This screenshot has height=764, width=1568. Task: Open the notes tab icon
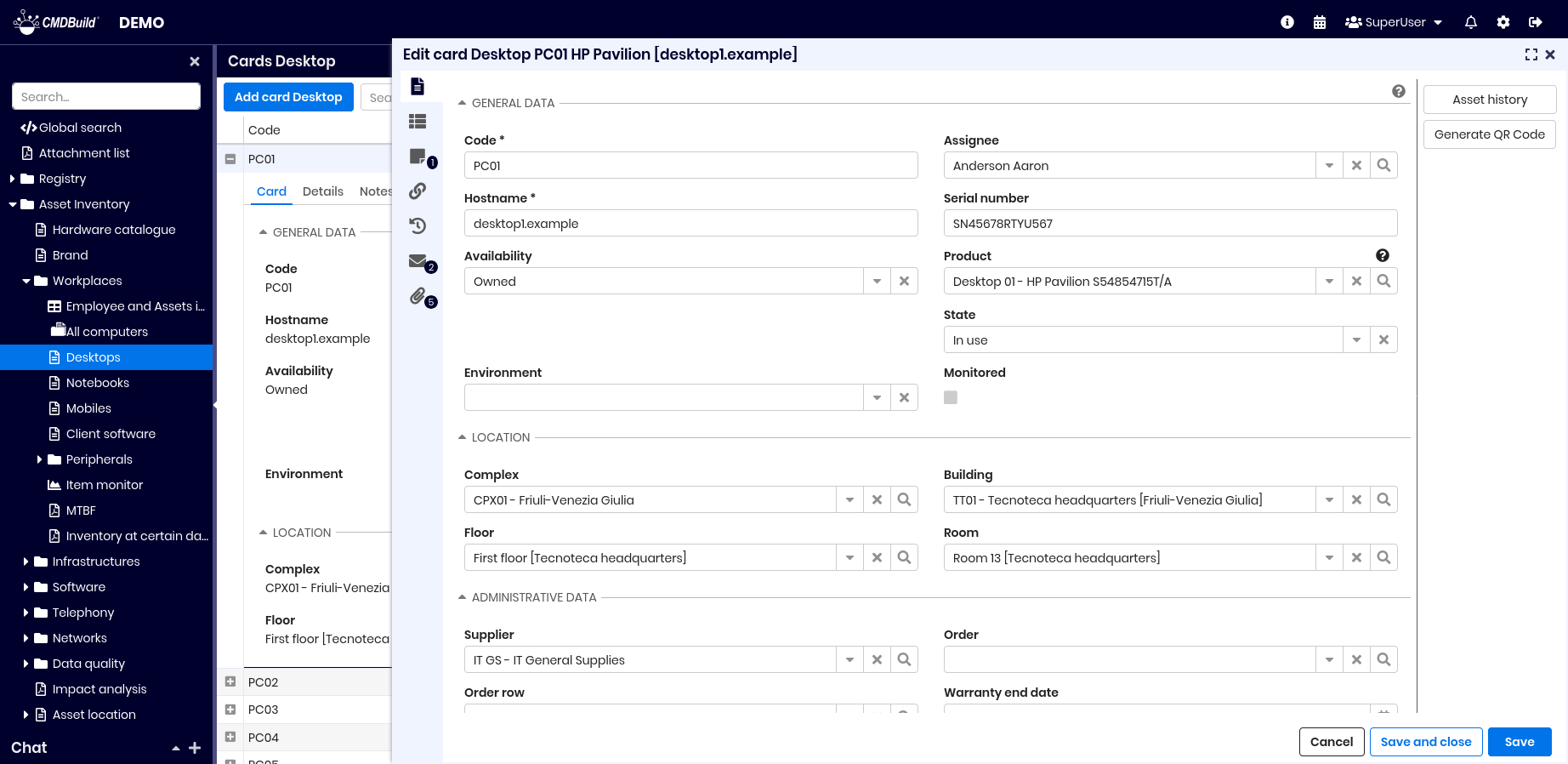418,157
